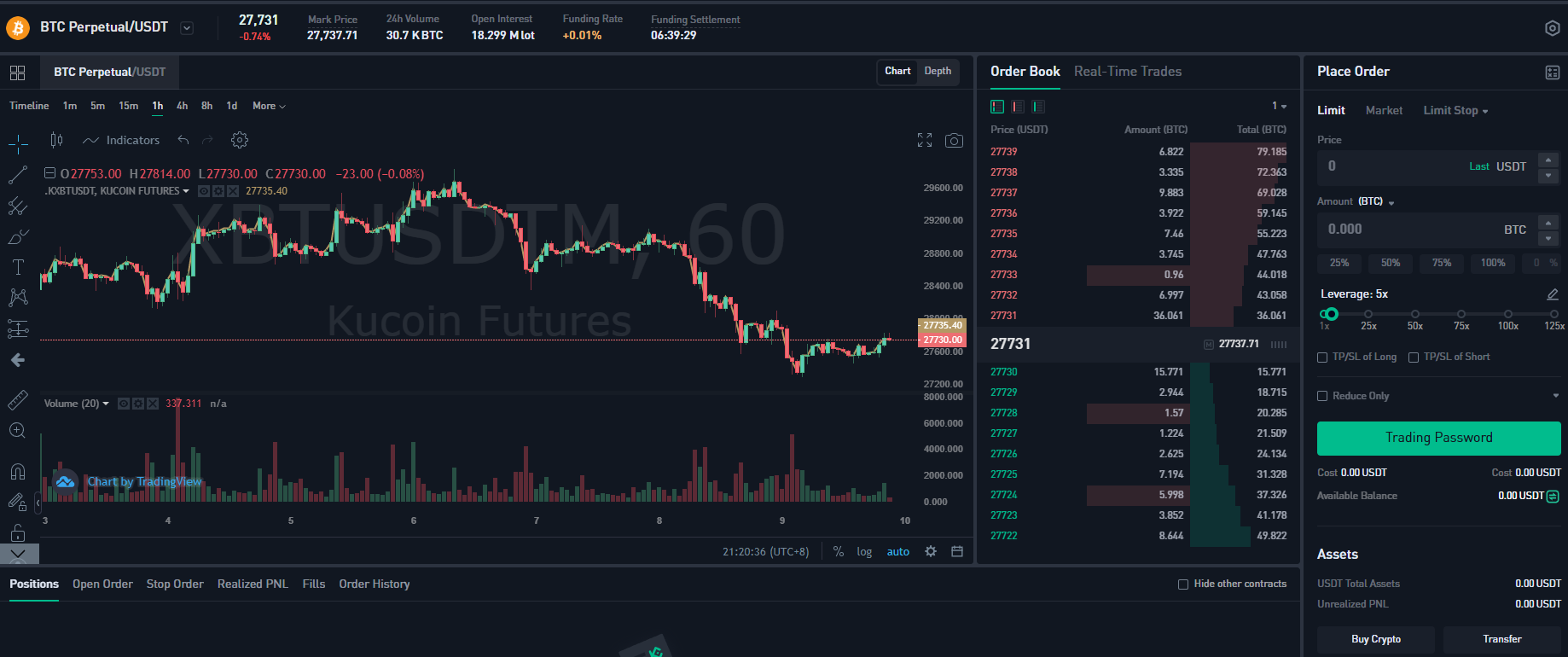Expand BTC Perpetual/USDT contract selector
Image resolution: width=1568 pixels, height=657 pixels.
click(x=187, y=28)
